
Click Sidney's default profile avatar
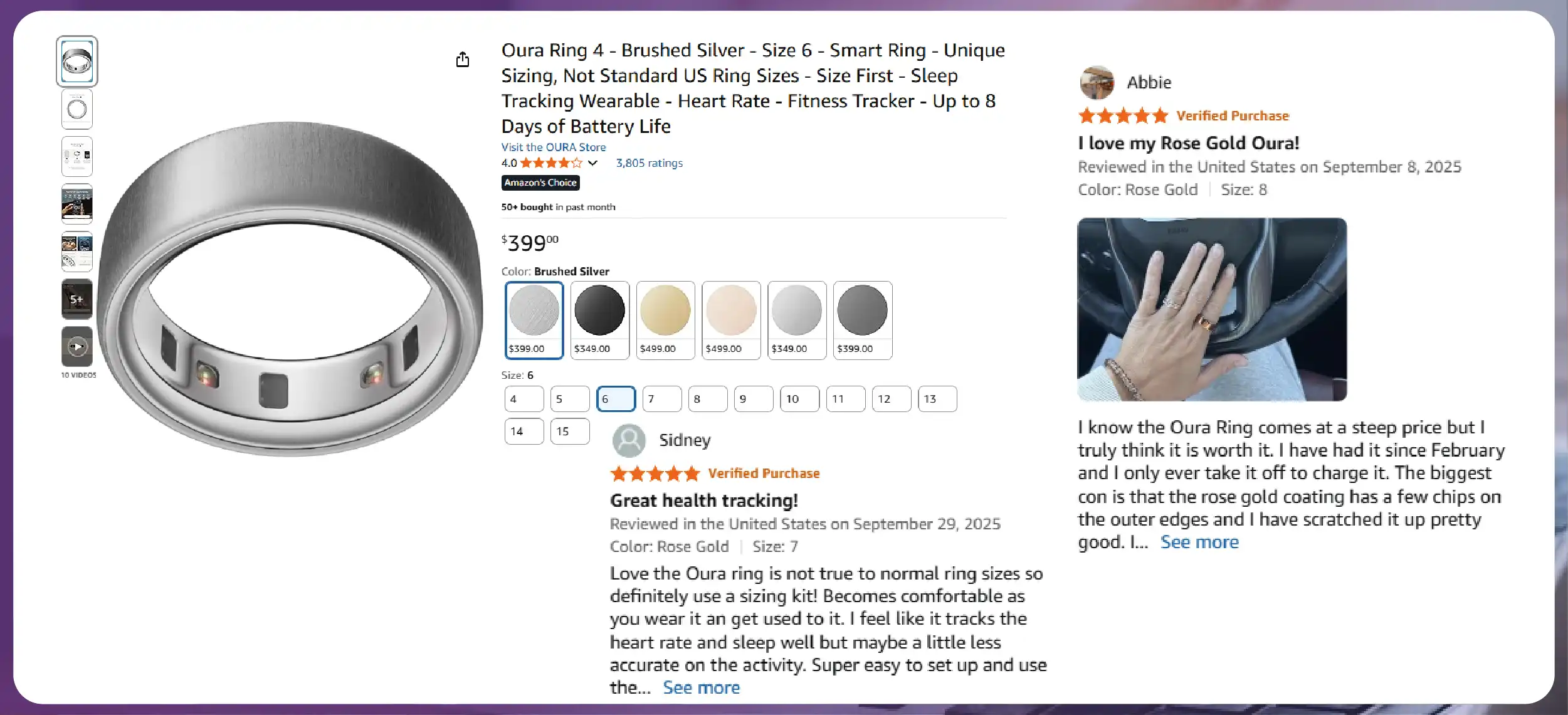click(x=629, y=440)
